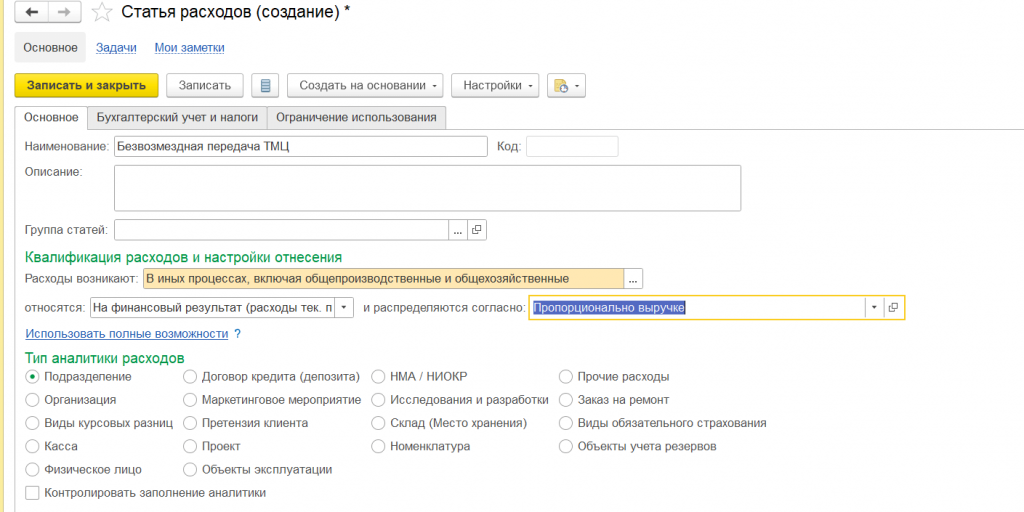The height and width of the screenshot is (512, 1024).
Task: Select the Организация analytics type
Action: [32, 400]
